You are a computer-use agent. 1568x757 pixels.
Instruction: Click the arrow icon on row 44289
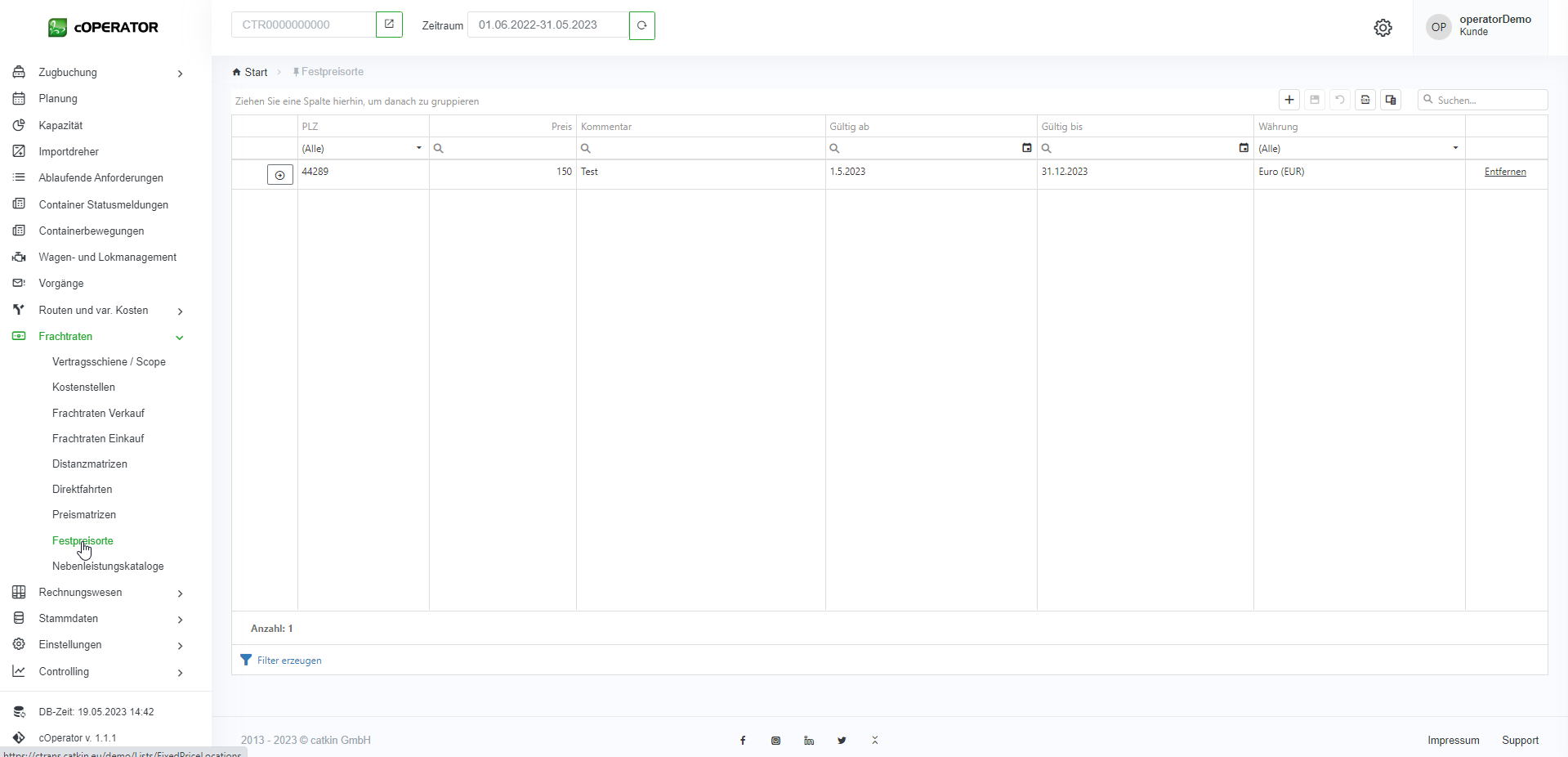point(280,175)
